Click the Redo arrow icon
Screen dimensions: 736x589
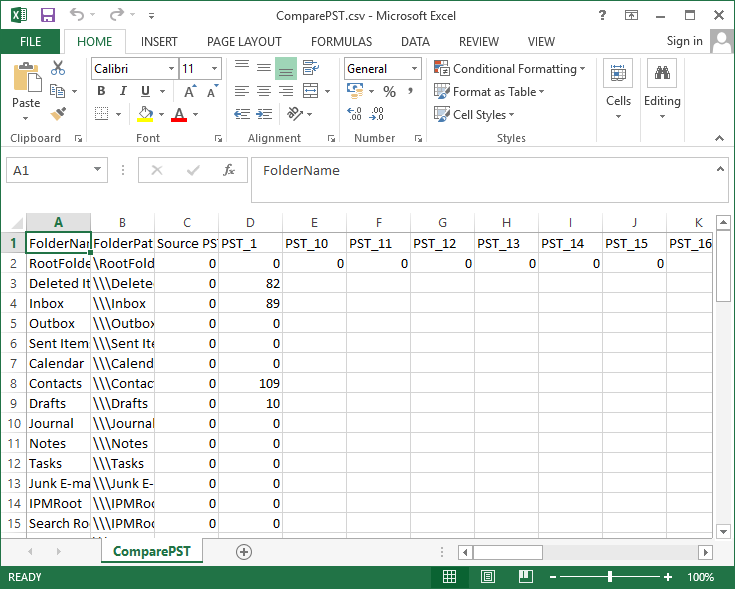[116, 15]
